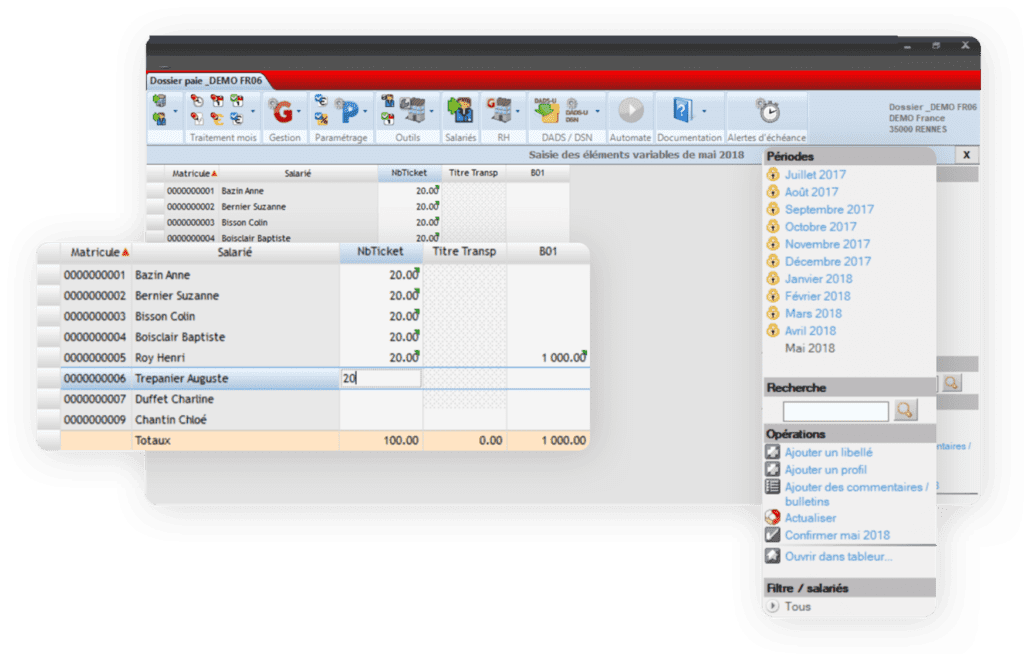Image resolution: width=1024 pixels, height=661 pixels.
Task: Click the Recherche text input field
Action: coord(835,411)
